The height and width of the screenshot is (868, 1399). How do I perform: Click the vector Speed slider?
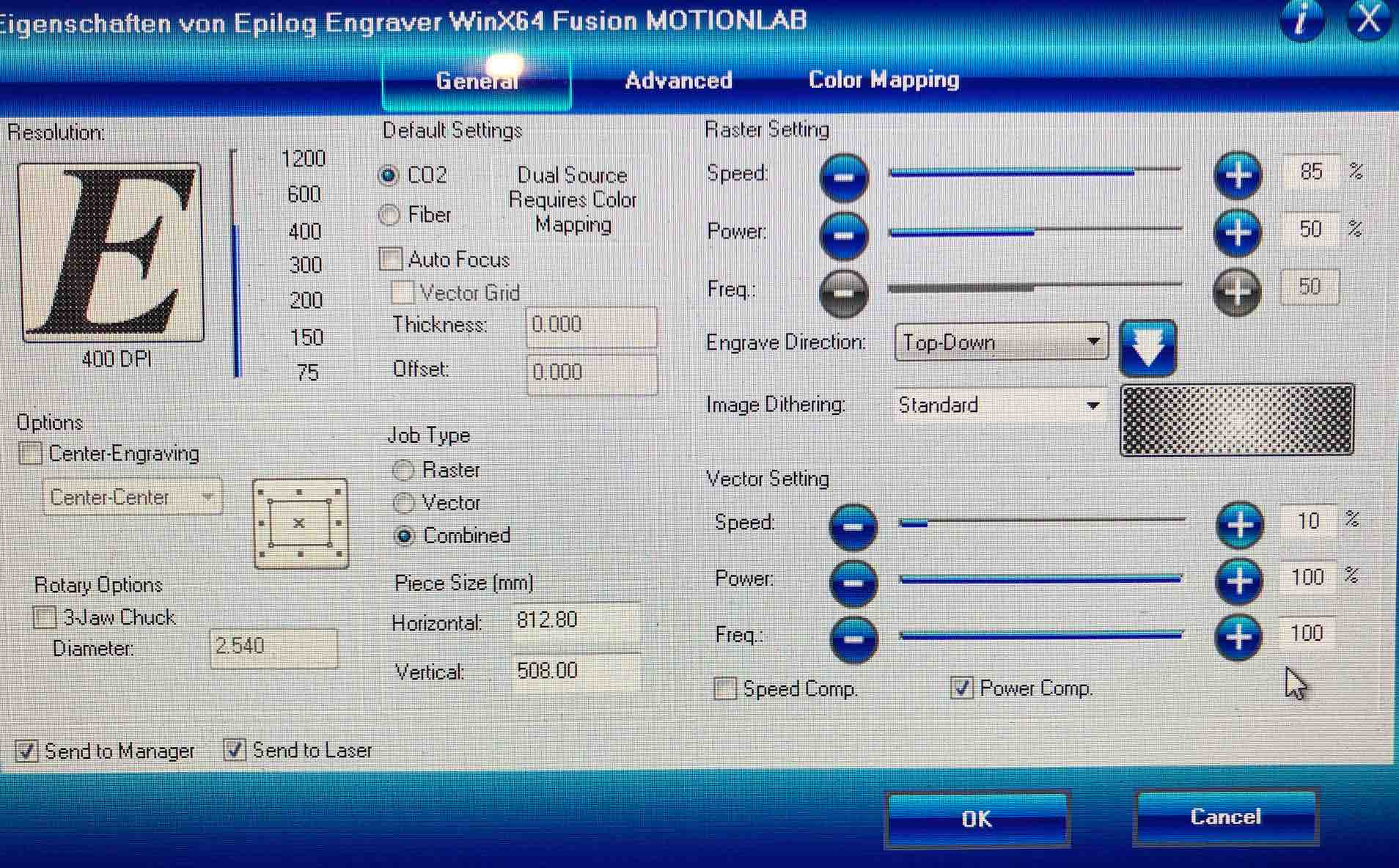tap(1042, 522)
